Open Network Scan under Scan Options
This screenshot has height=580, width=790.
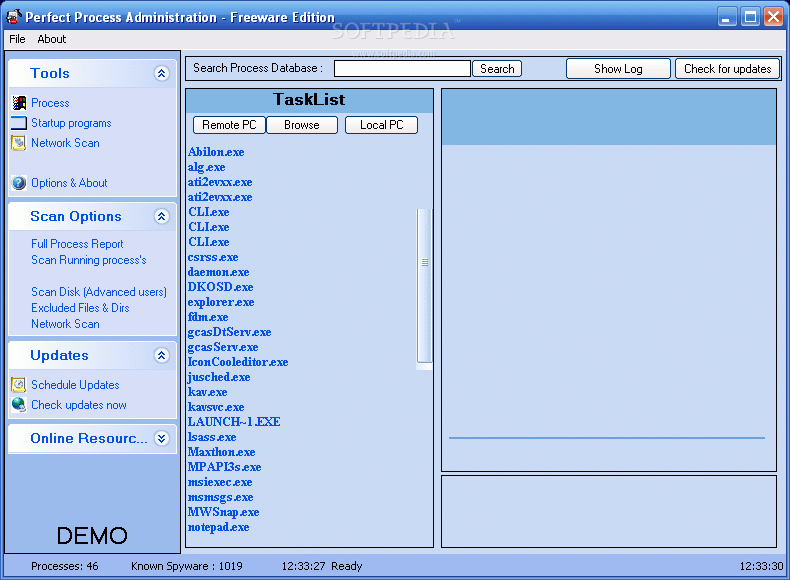pyautogui.click(x=65, y=324)
